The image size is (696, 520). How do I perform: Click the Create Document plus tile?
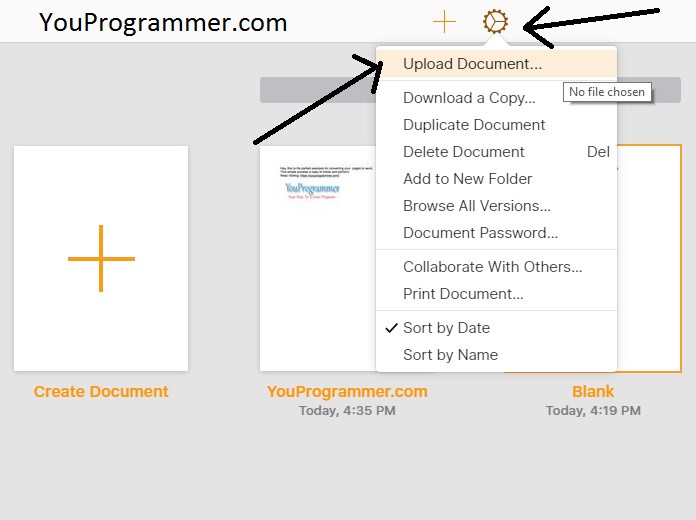(101, 258)
